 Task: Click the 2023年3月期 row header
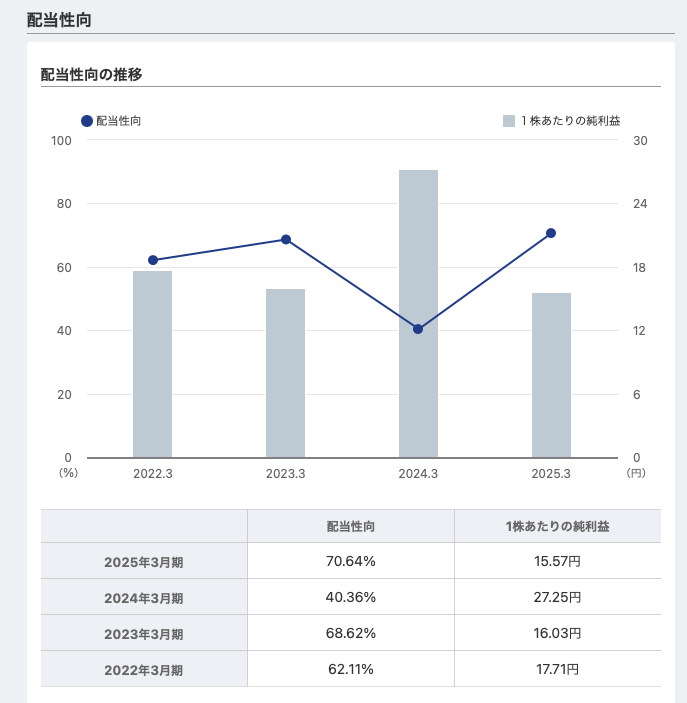click(144, 634)
